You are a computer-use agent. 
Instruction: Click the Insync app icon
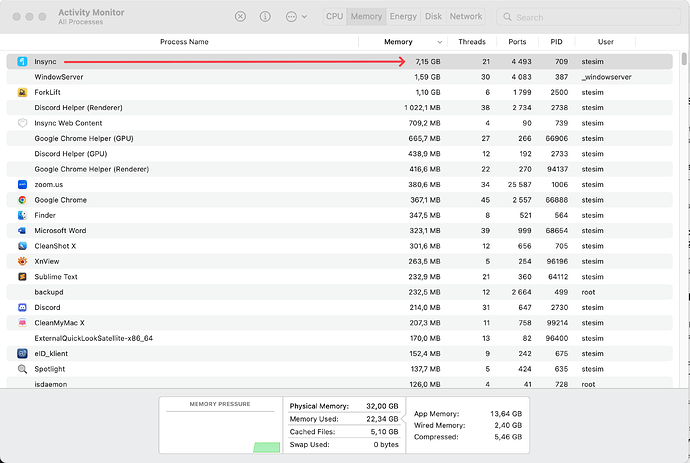22,62
